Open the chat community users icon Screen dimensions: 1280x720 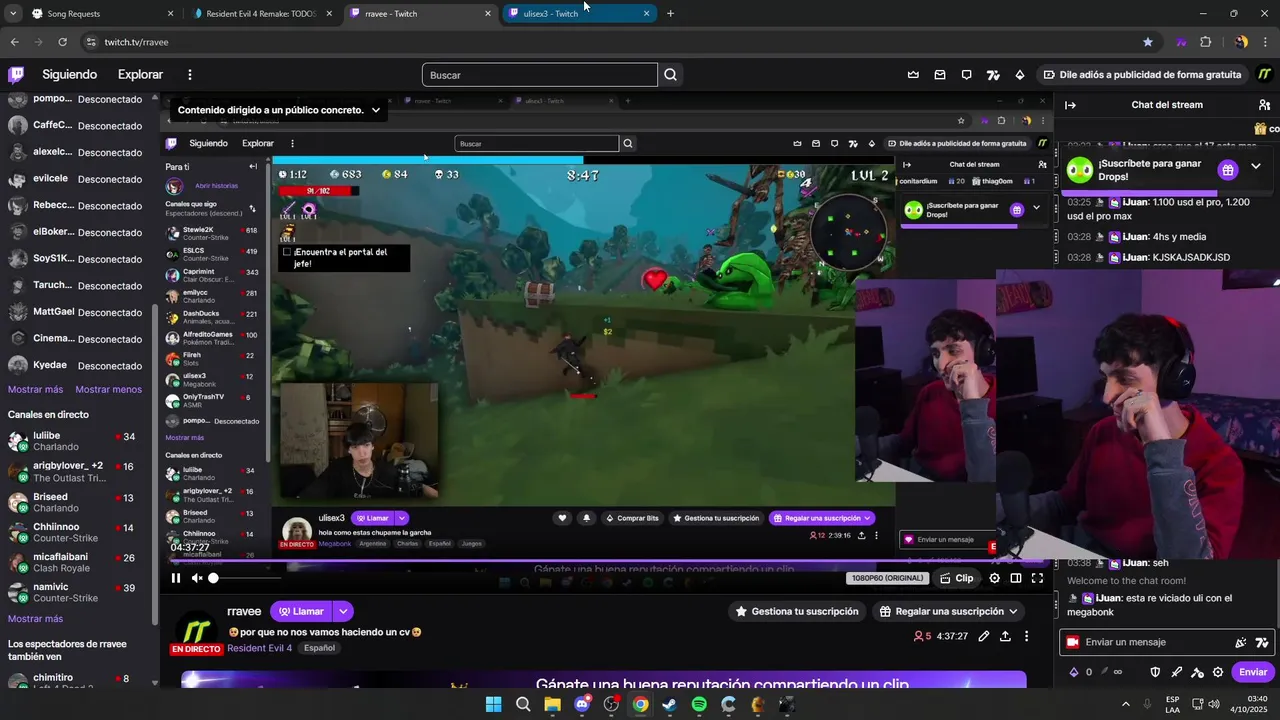pyautogui.click(x=1265, y=105)
